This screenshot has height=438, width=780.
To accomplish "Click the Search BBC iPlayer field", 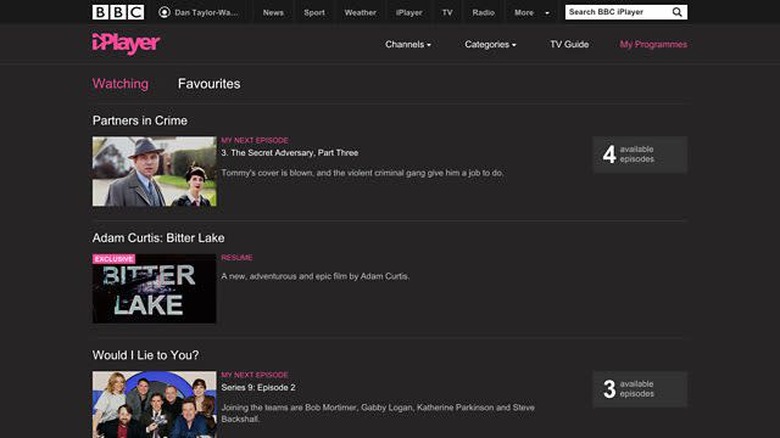I will pos(618,12).
